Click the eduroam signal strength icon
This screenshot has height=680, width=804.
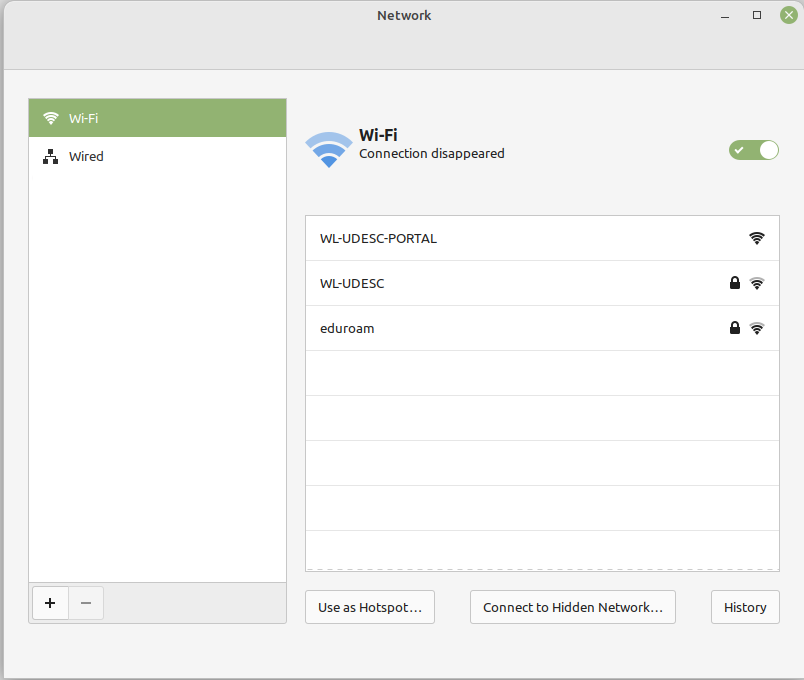pyautogui.click(x=757, y=328)
